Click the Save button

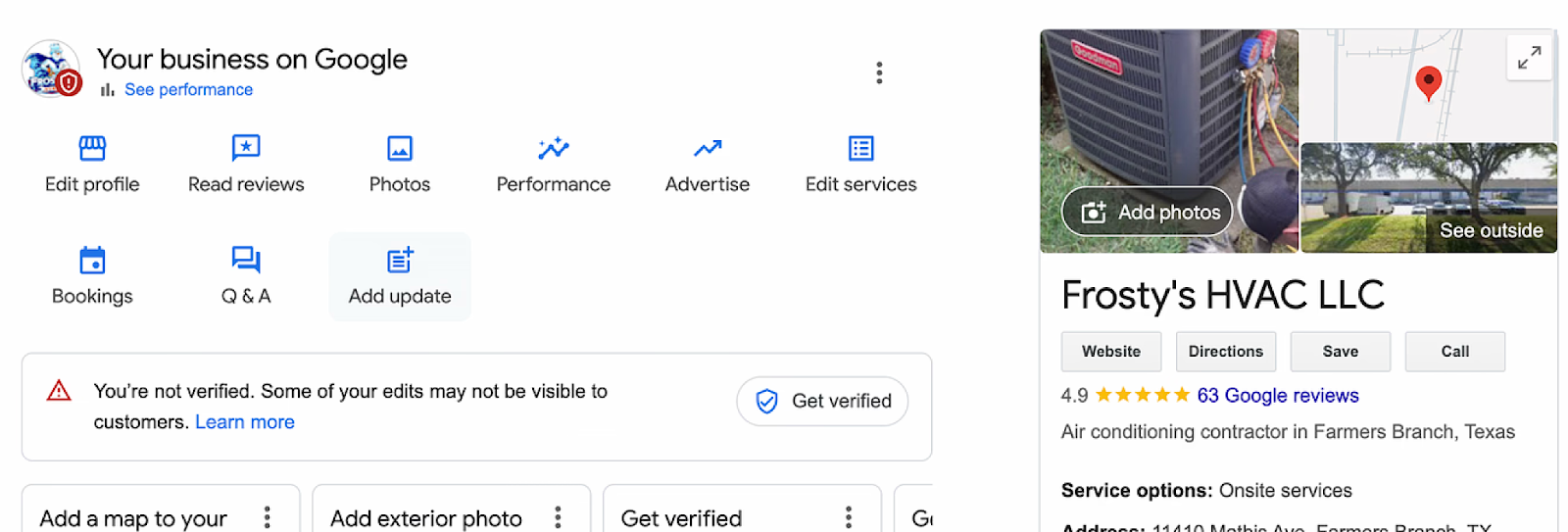pos(1341,352)
